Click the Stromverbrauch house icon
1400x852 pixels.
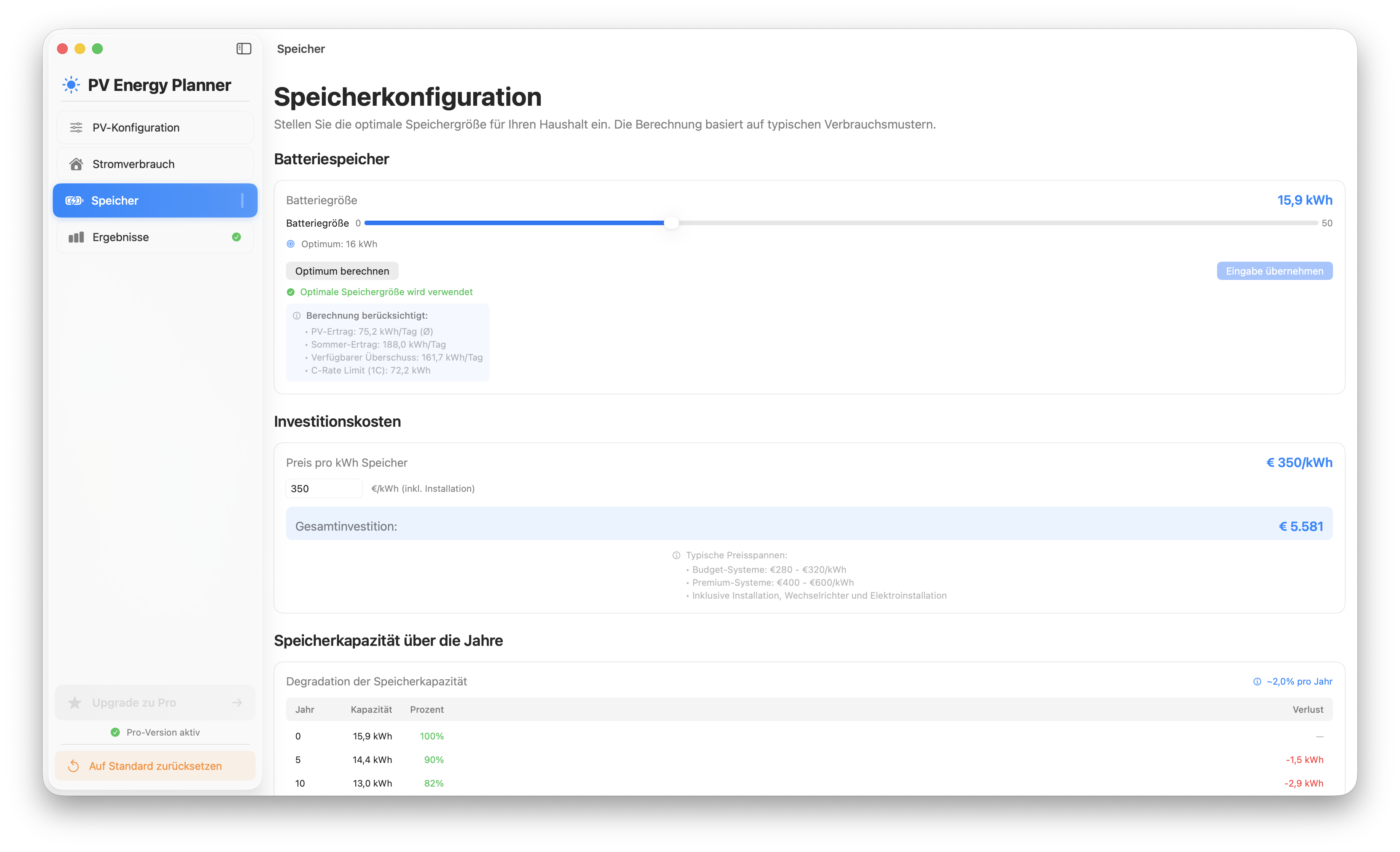tap(76, 164)
